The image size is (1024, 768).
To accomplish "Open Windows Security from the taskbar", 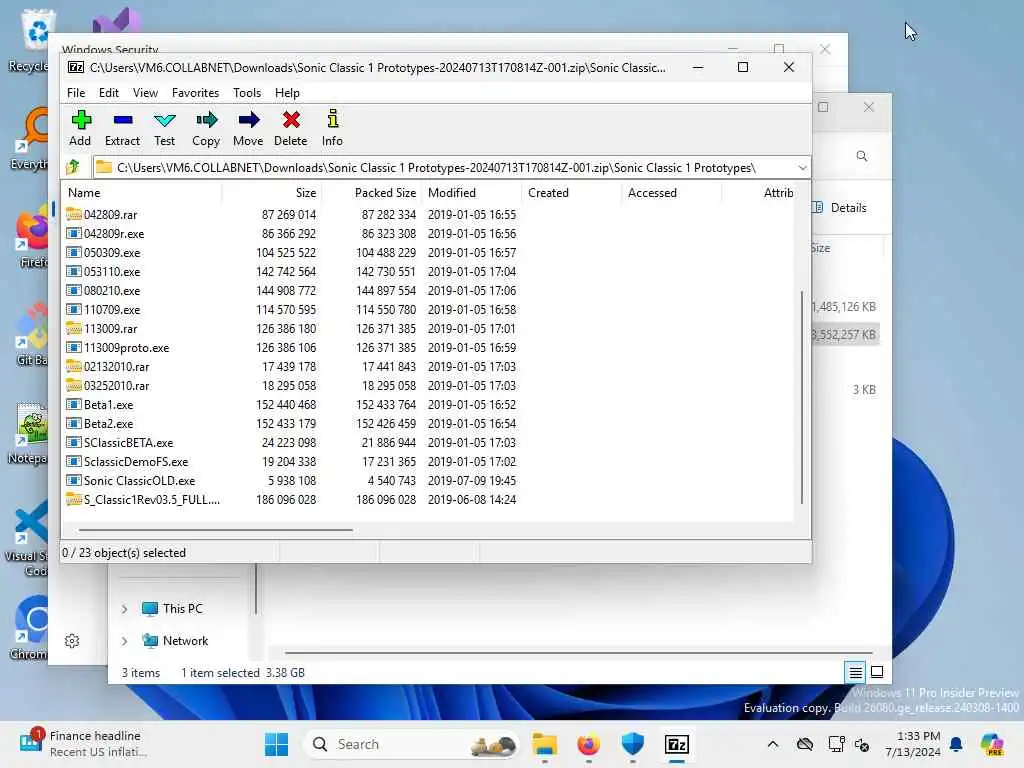I will coord(632,744).
